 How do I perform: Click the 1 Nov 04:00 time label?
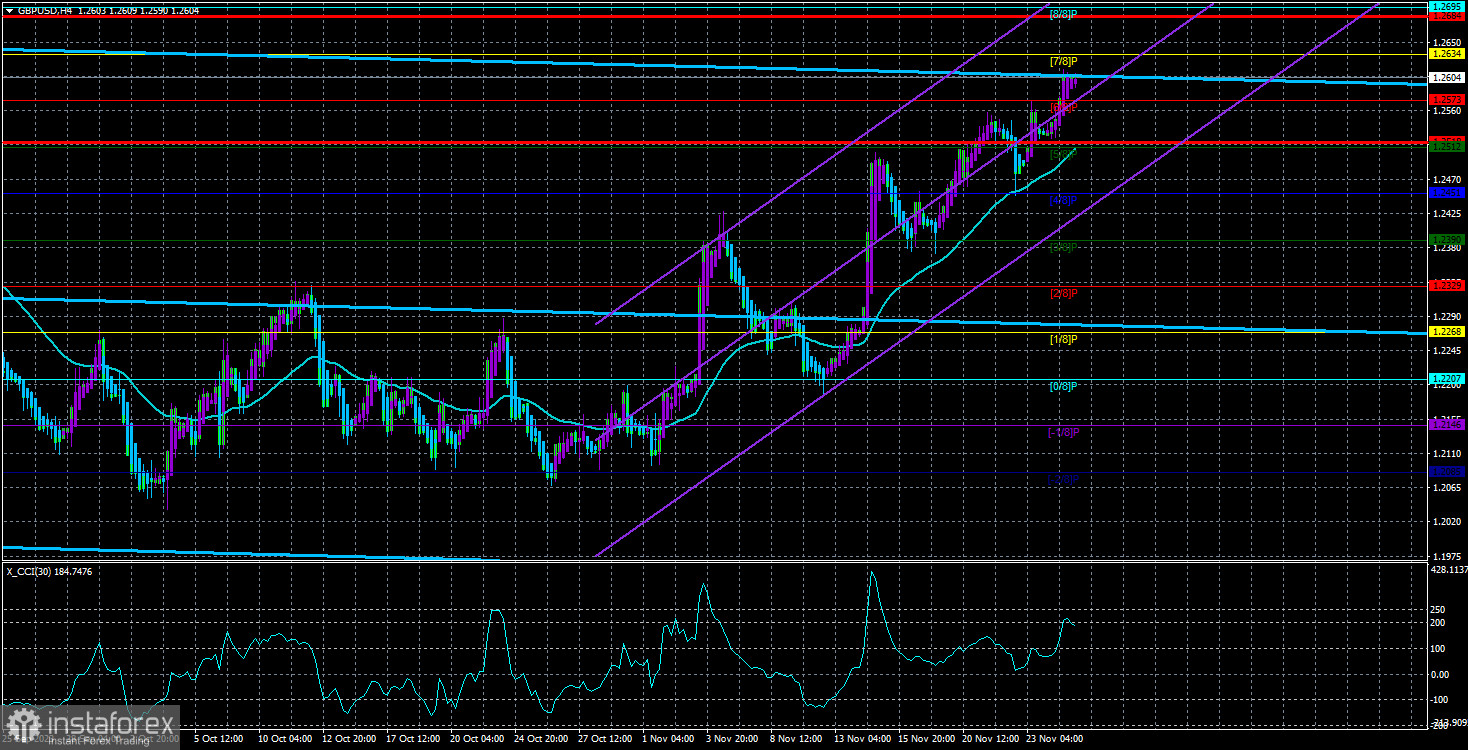point(668,739)
